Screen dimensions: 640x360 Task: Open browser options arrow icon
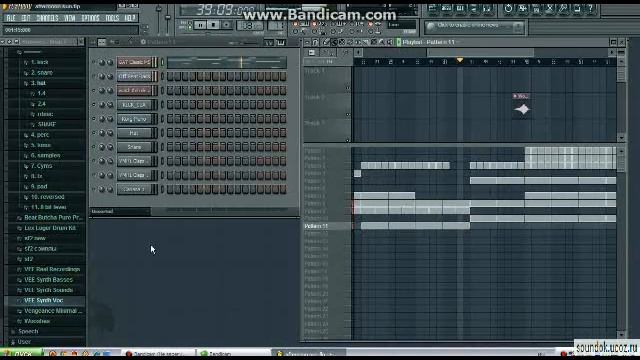coord(3,42)
